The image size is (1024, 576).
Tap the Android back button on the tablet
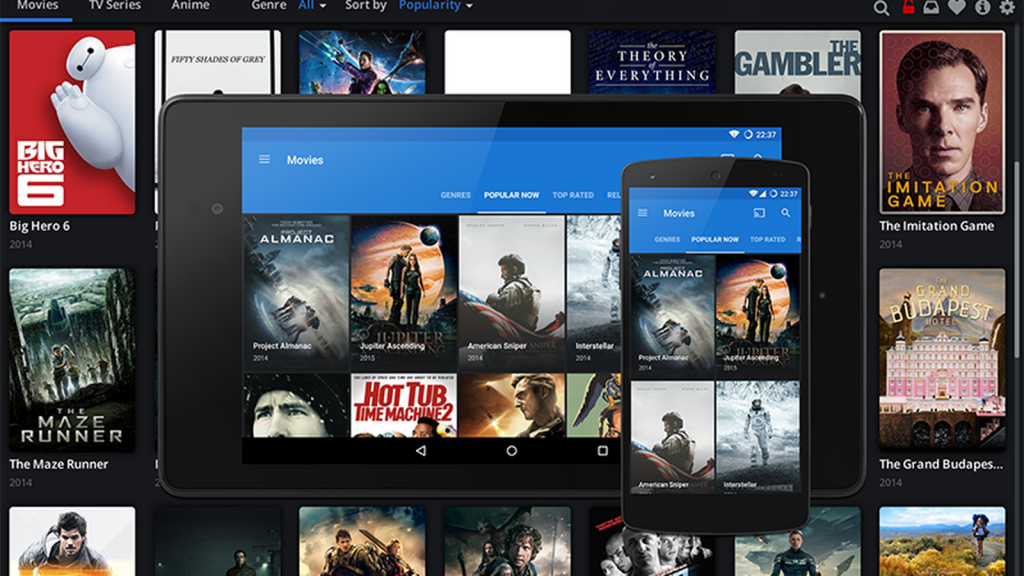click(421, 451)
